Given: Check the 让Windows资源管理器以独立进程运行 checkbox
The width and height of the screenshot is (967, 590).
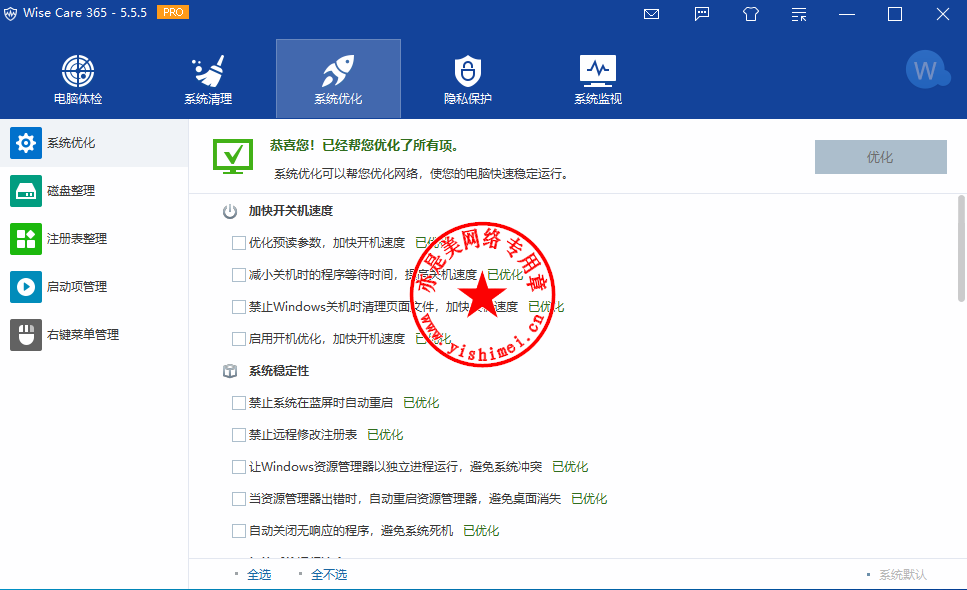Looking at the screenshot, I should (239, 467).
